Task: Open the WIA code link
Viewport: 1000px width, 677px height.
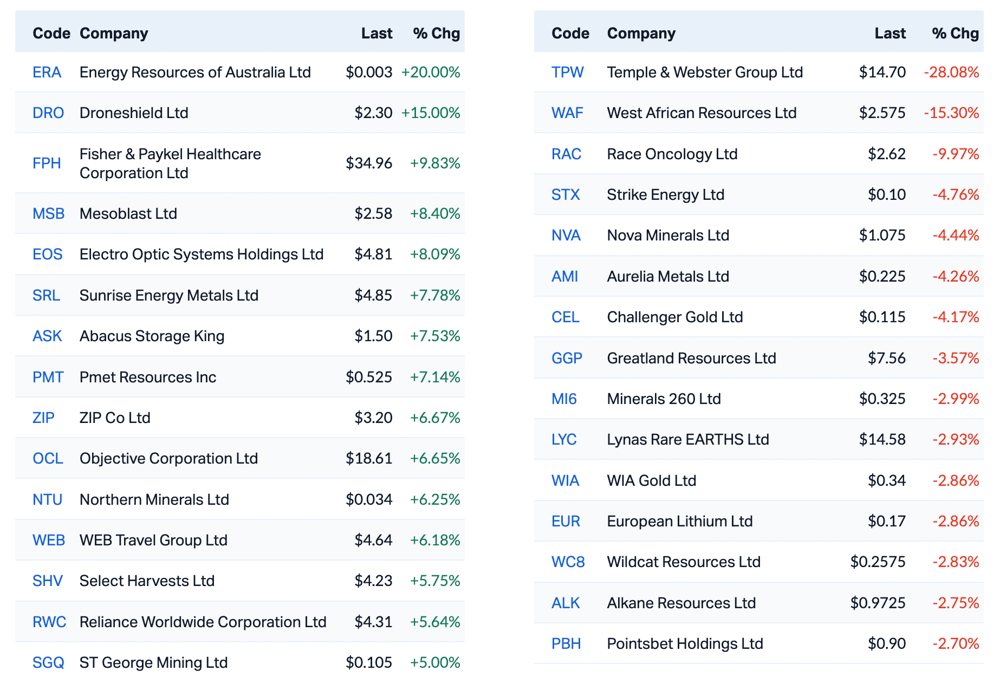Action: (x=565, y=480)
